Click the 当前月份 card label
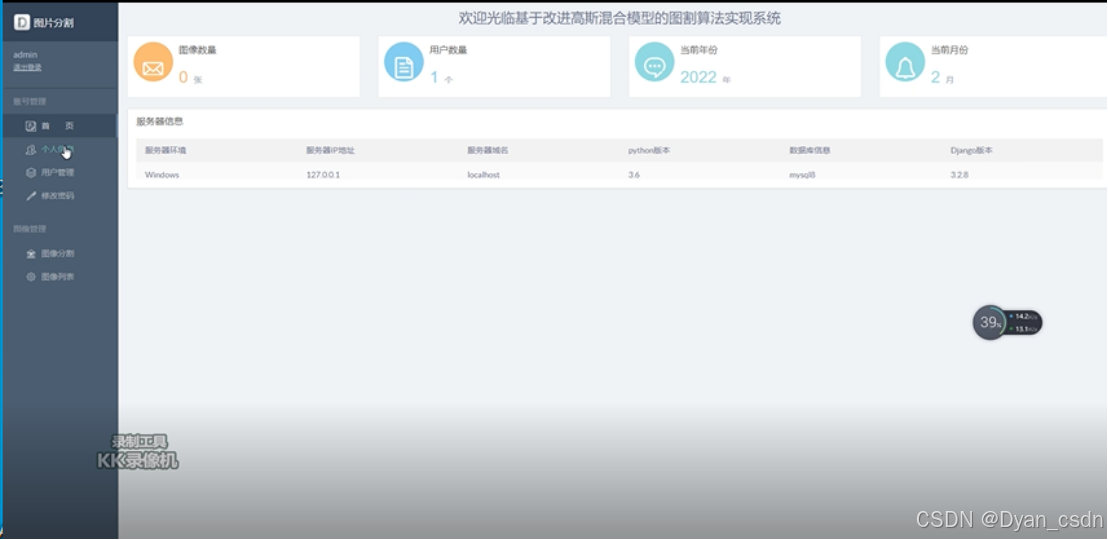Screen dimensions: 1108x540 [949, 50]
